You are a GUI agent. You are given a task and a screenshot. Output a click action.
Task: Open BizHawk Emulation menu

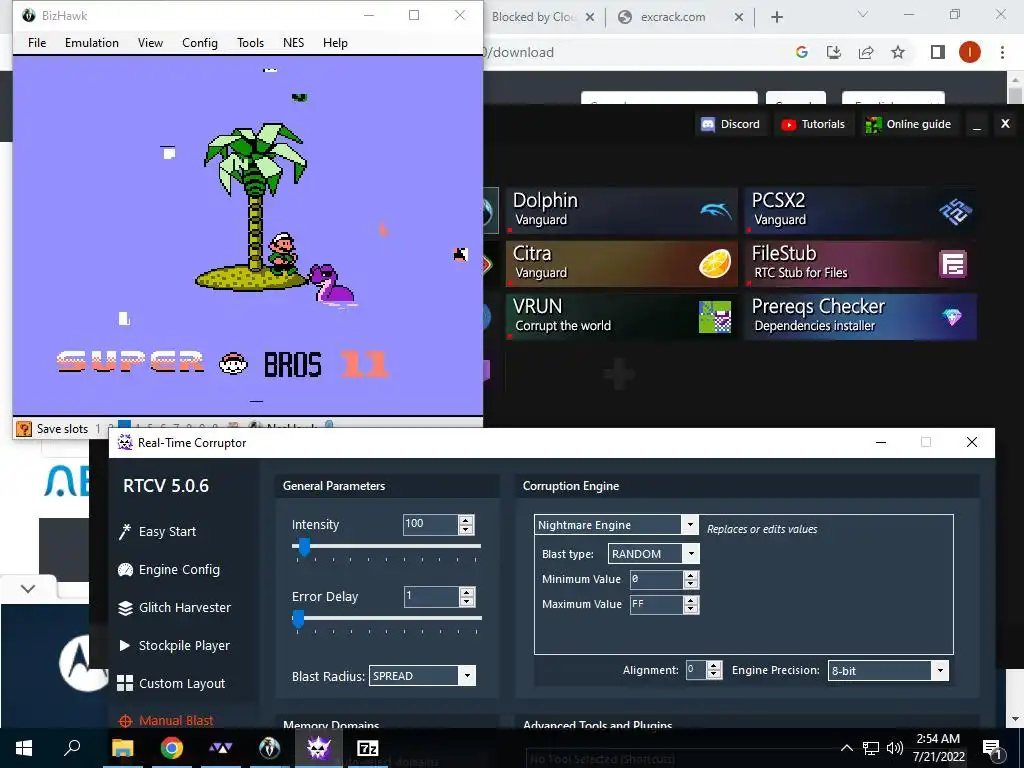91,42
